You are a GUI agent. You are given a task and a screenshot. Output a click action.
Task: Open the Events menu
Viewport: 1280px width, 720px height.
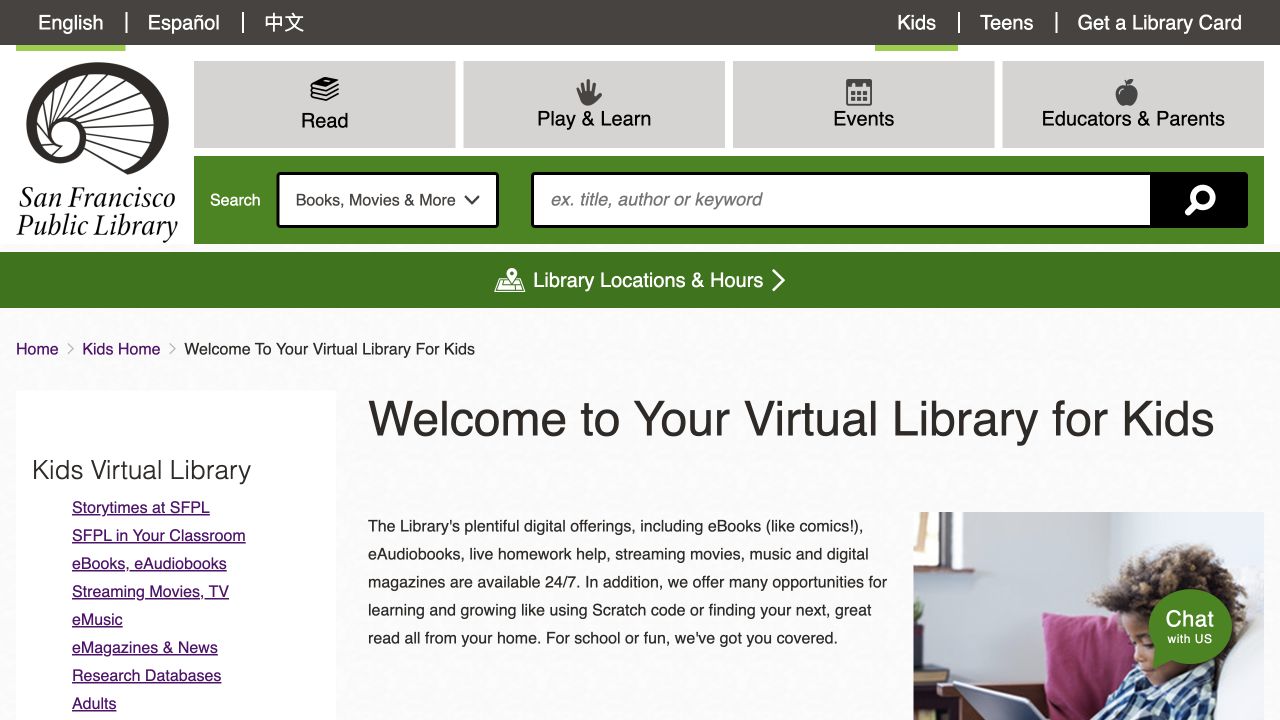tap(864, 104)
